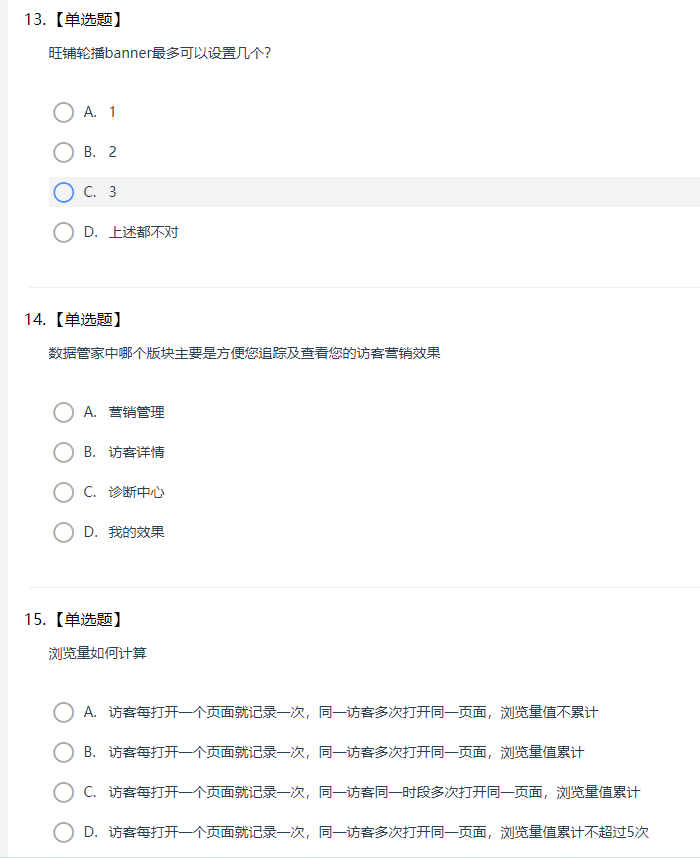Viewport: 700px width, 858px height.
Task: Click the label text 上述都不对
Action: coord(143,232)
